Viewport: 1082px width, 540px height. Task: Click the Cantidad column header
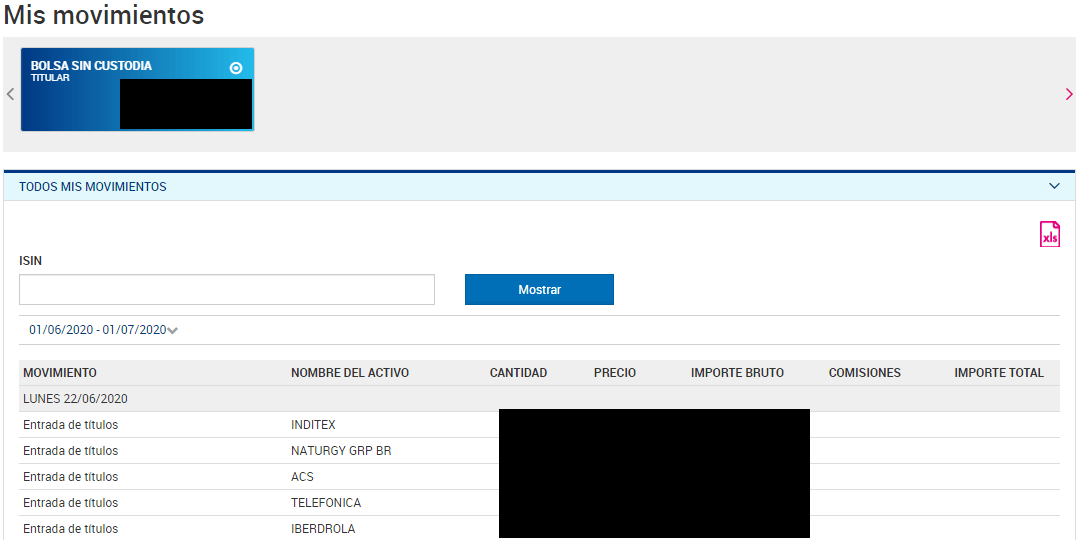coord(518,373)
